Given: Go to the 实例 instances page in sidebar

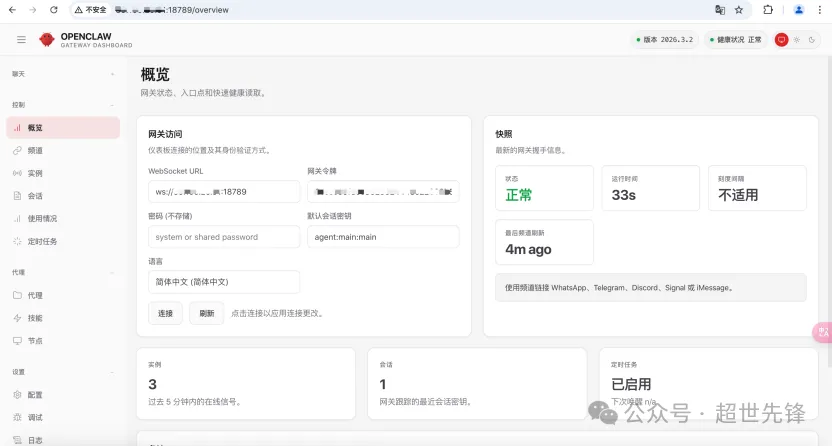Looking at the screenshot, I should [x=63, y=173].
